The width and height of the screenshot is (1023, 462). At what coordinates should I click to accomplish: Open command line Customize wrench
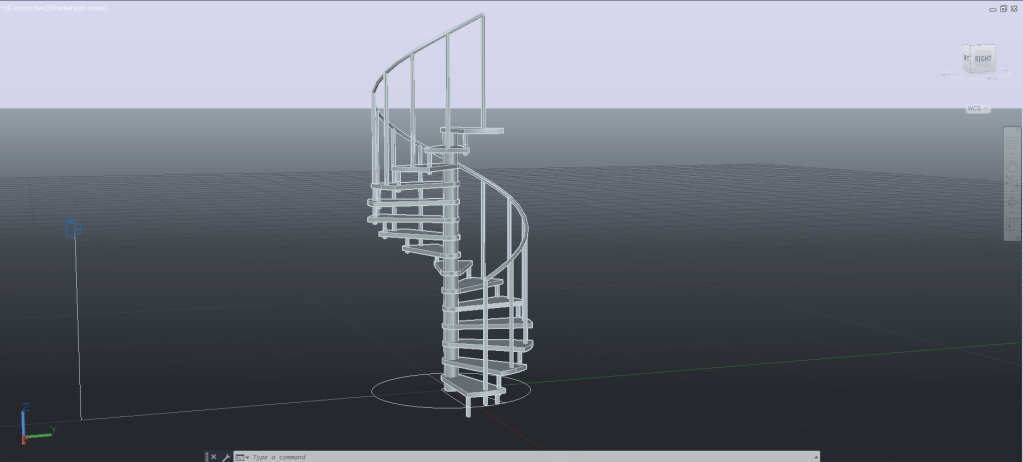click(x=226, y=457)
